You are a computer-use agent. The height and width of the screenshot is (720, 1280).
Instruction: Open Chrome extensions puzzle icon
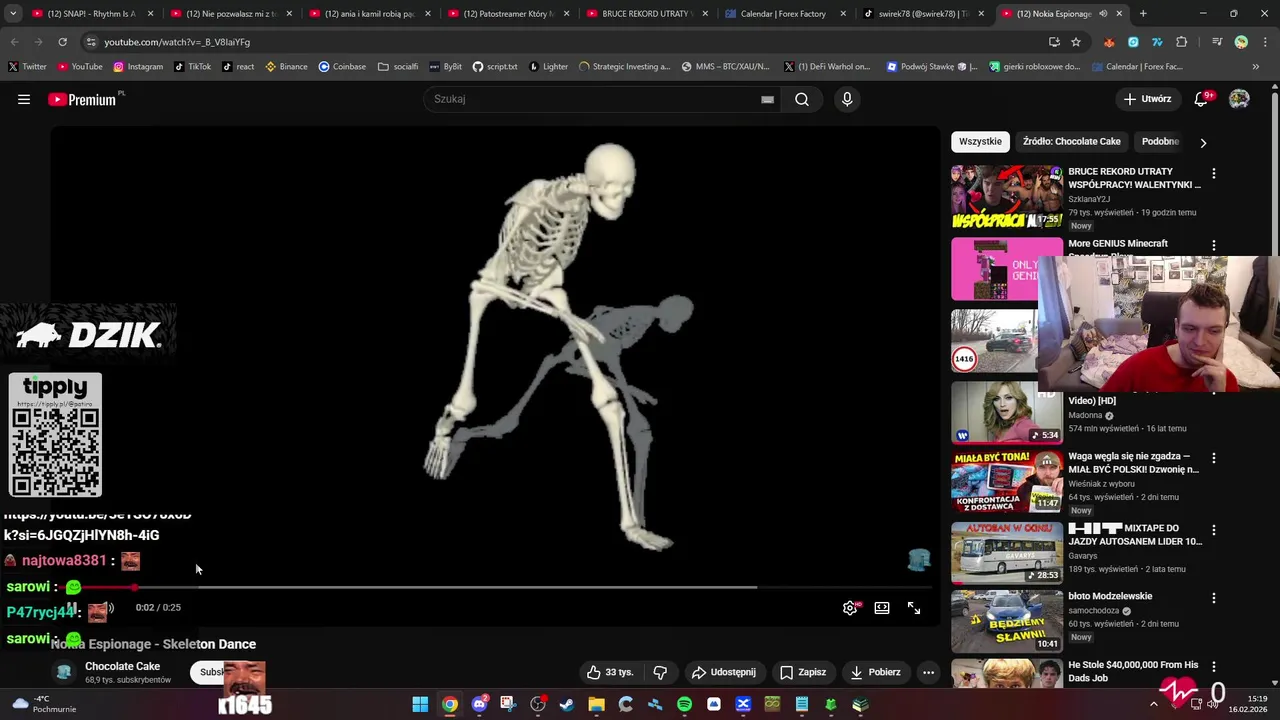pyautogui.click(x=1181, y=42)
